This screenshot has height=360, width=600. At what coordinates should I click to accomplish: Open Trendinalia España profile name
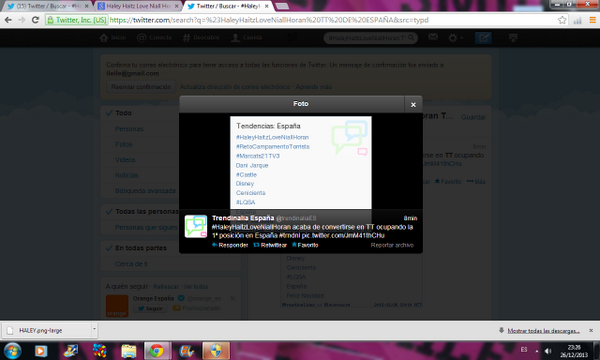243,218
